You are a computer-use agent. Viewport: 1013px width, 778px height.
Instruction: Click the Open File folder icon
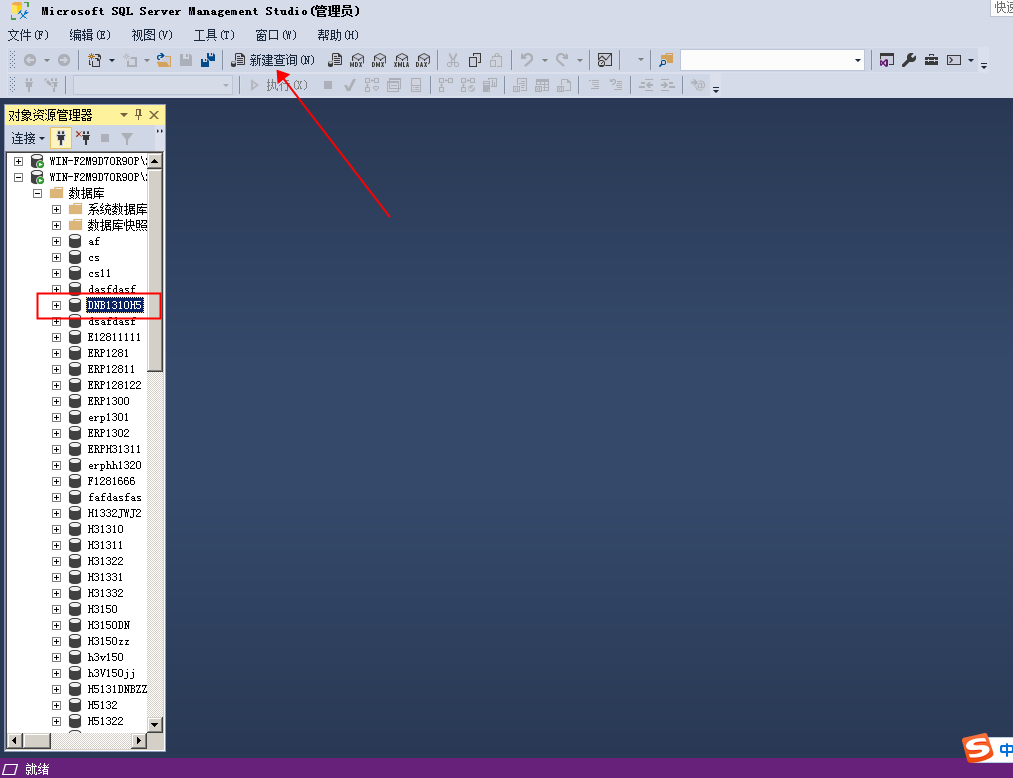coord(164,61)
